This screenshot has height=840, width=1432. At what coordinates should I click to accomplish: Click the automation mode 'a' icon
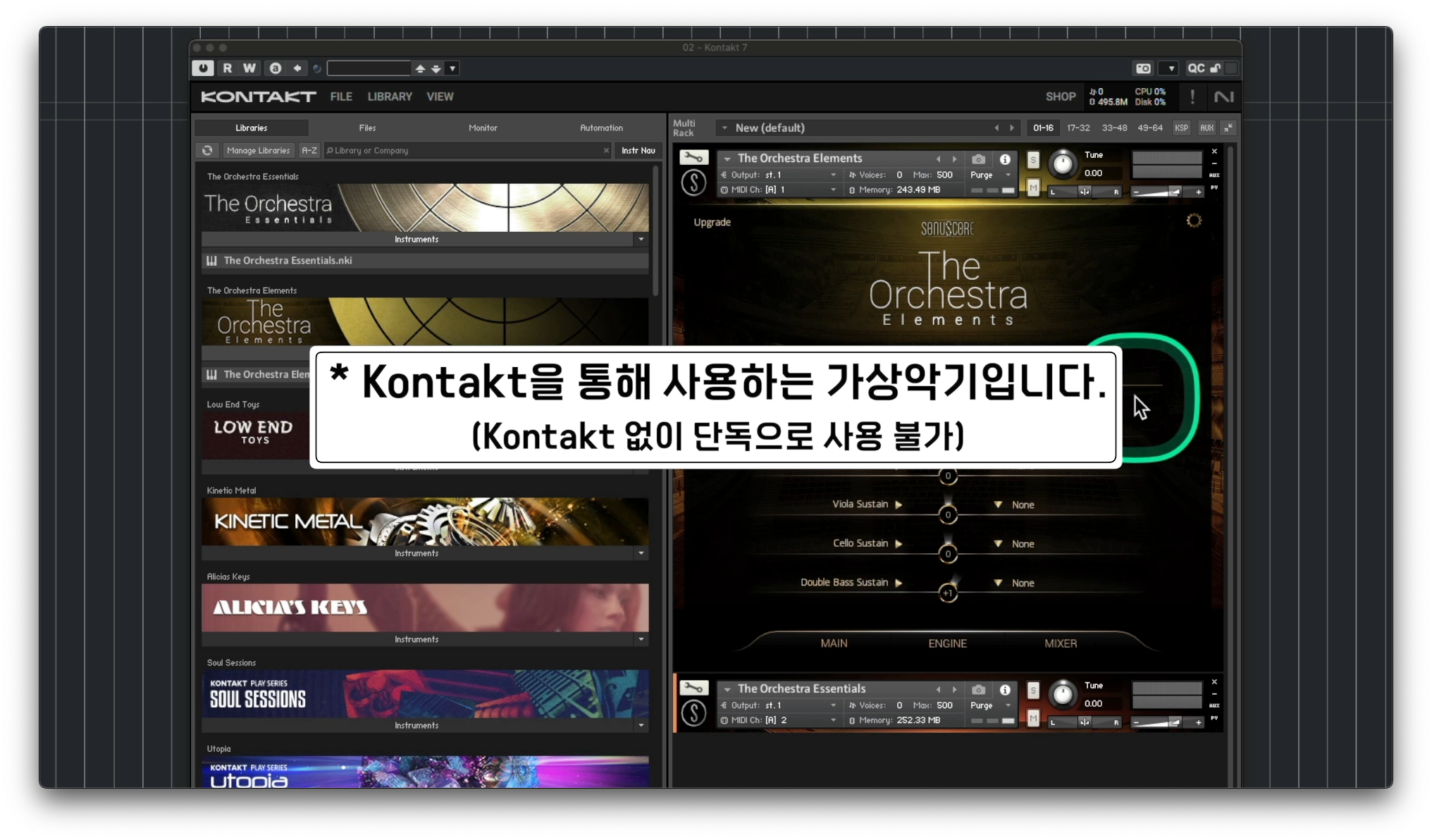276,68
